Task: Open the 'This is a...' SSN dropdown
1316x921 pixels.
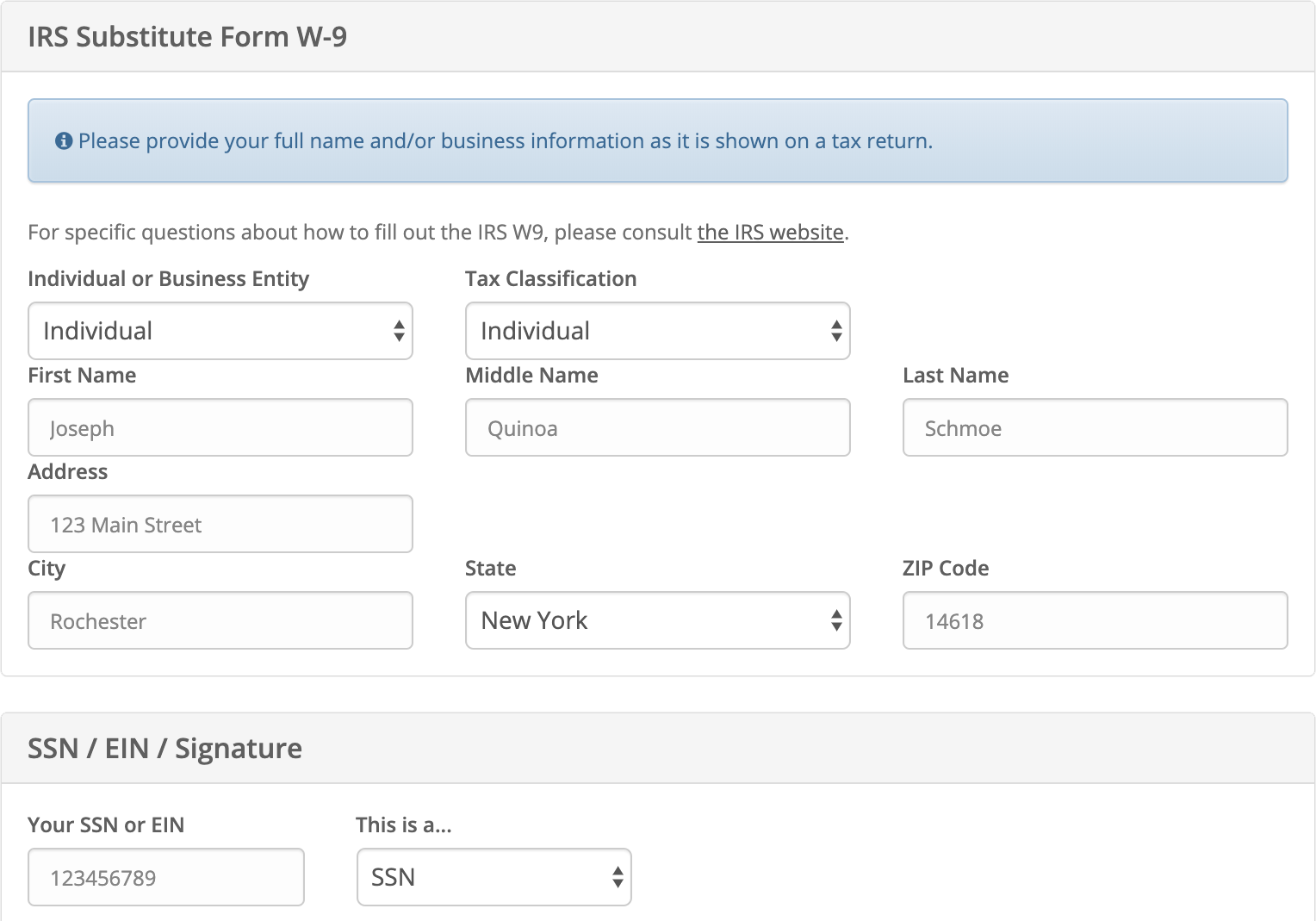Action: [x=494, y=877]
